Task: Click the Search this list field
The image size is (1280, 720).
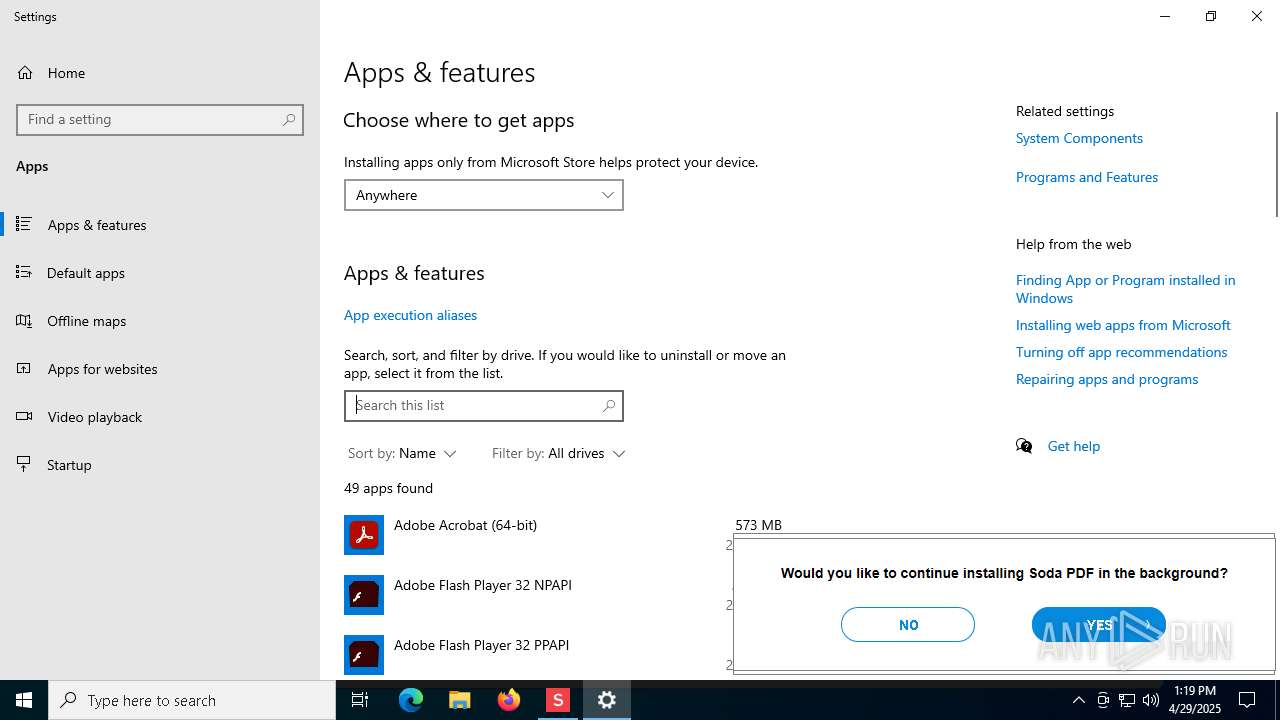Action: tap(483, 405)
